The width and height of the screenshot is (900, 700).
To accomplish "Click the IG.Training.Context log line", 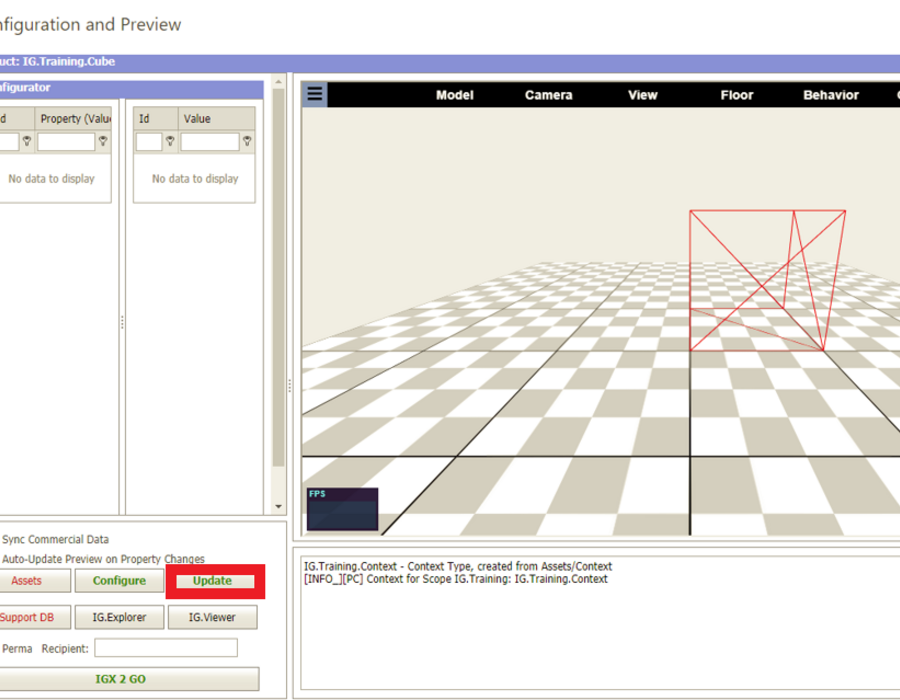I will pyautogui.click(x=457, y=566).
